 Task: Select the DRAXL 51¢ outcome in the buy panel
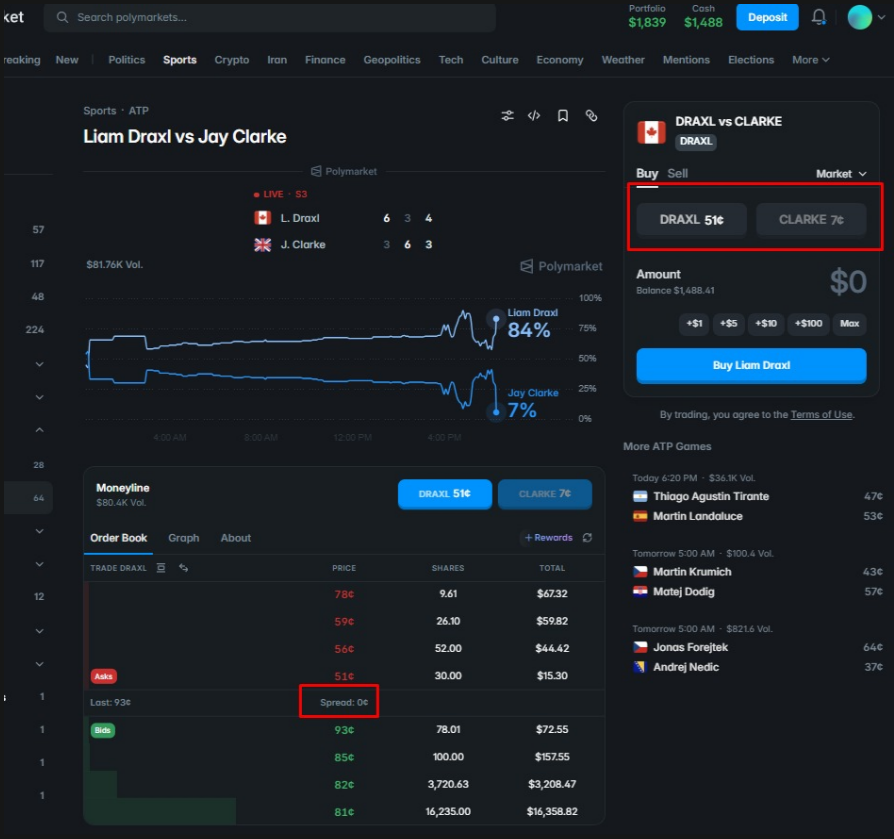point(692,219)
